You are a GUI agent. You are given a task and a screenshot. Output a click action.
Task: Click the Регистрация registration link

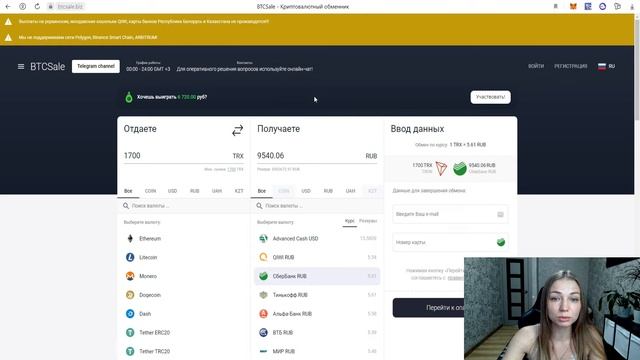(571, 66)
